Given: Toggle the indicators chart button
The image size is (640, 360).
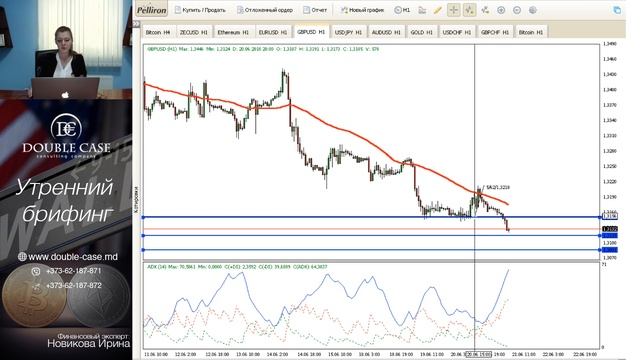Looking at the screenshot, I should click(469, 10).
